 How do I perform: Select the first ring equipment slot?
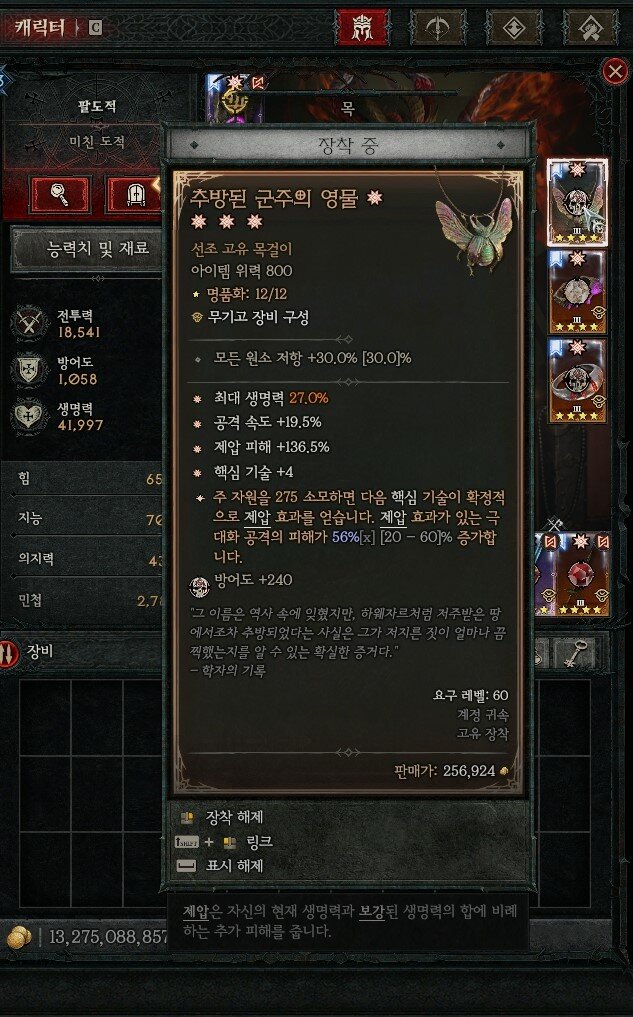(577, 291)
